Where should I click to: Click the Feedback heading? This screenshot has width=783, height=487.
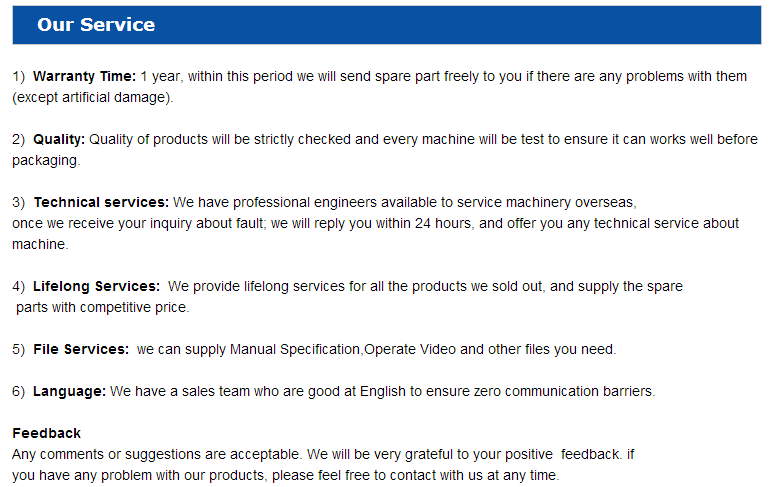point(46,434)
